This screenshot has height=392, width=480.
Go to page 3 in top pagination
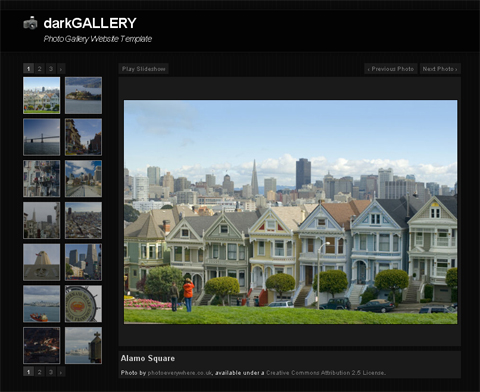pos(51,69)
